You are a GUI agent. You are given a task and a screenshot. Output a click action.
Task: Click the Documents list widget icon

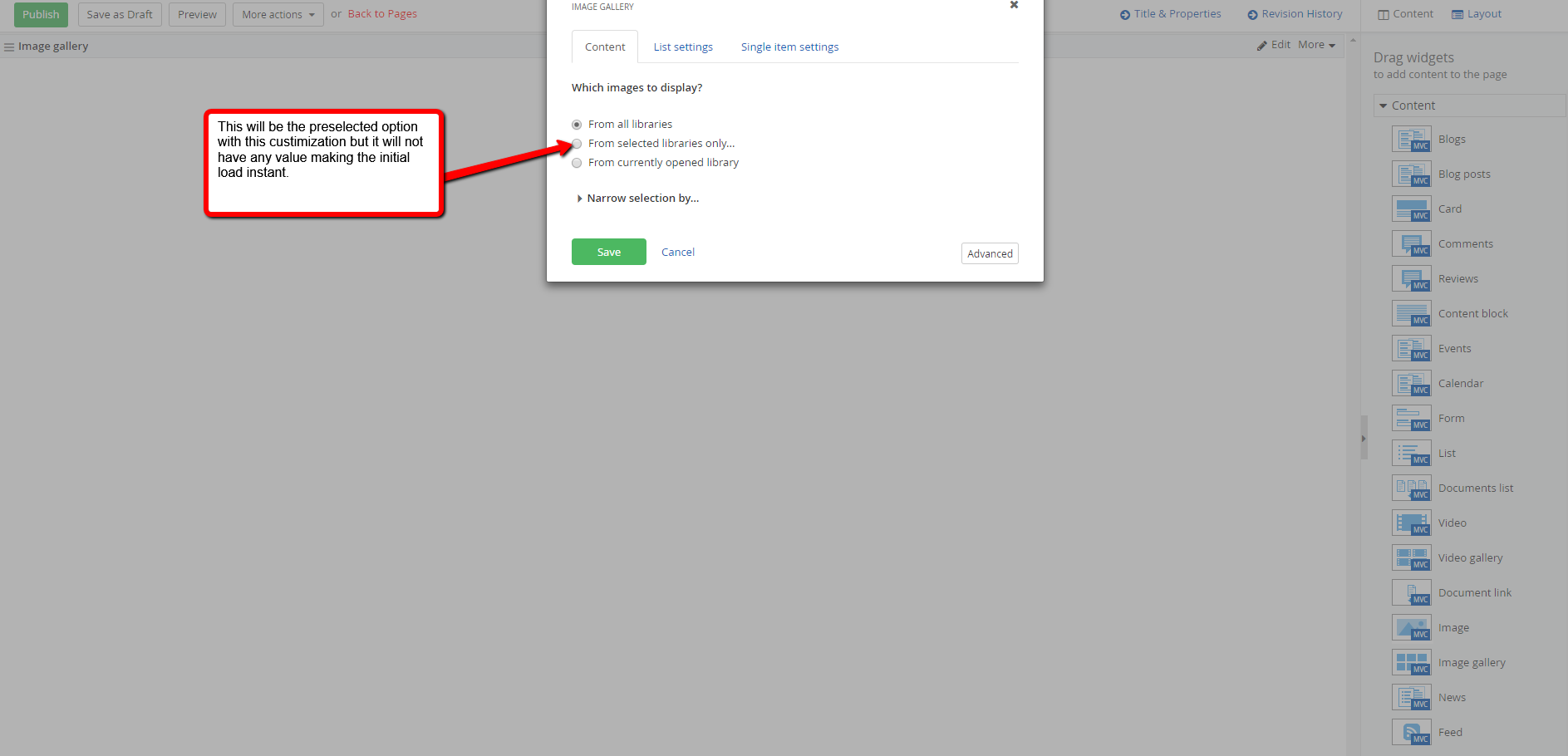1411,488
